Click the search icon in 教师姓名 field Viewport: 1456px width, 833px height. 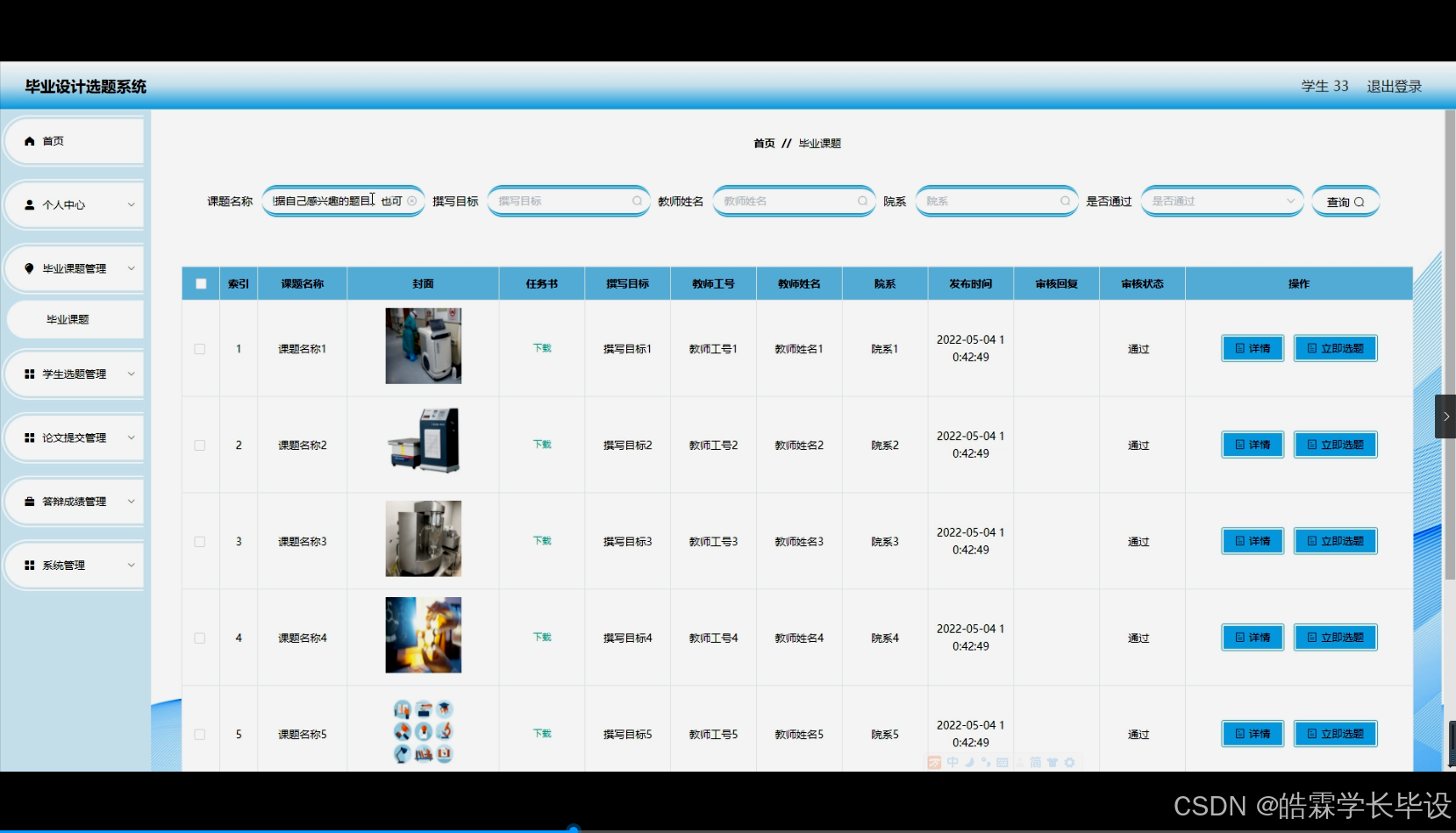[x=863, y=201]
